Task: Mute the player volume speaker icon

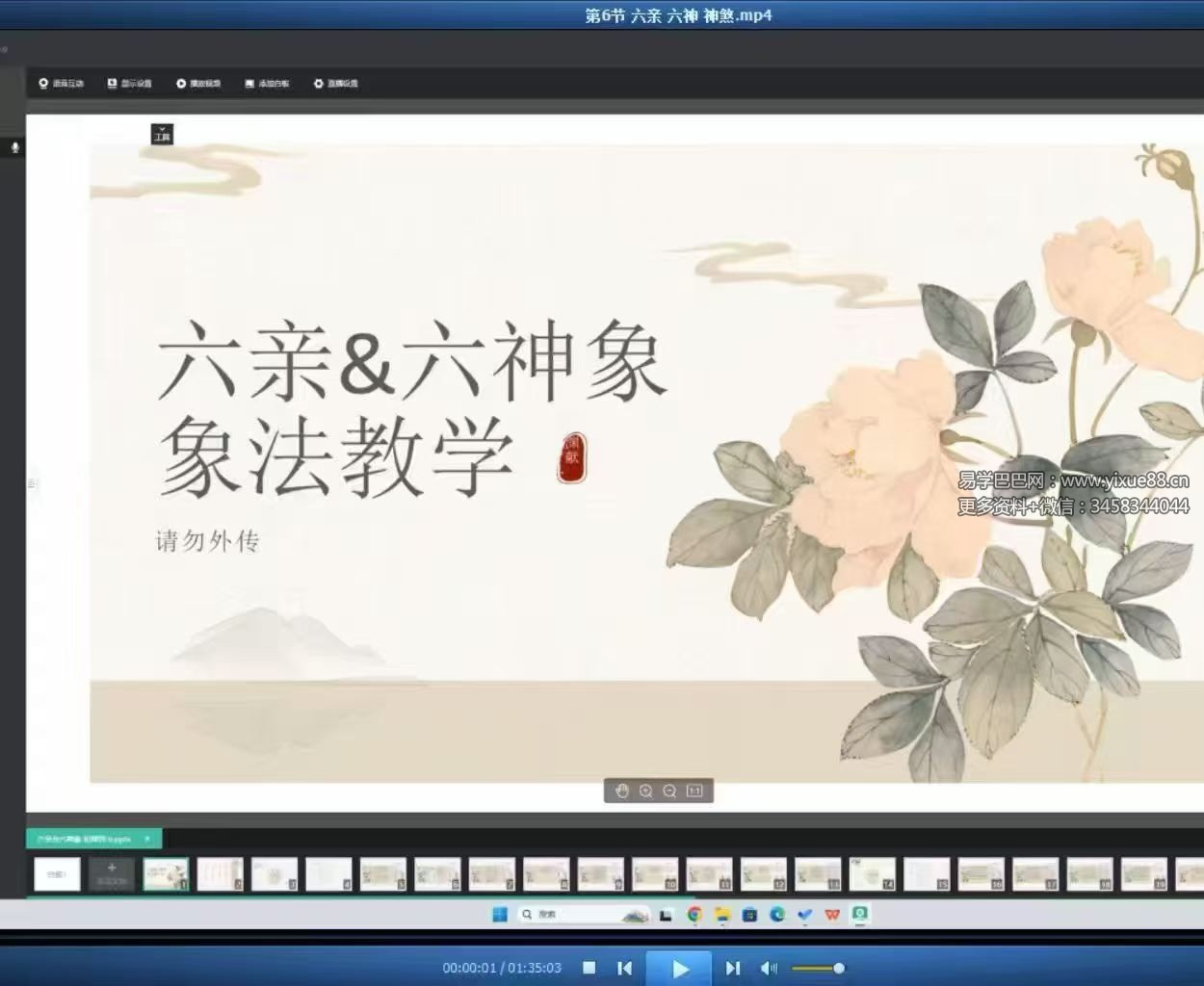Action: pyautogui.click(x=769, y=968)
